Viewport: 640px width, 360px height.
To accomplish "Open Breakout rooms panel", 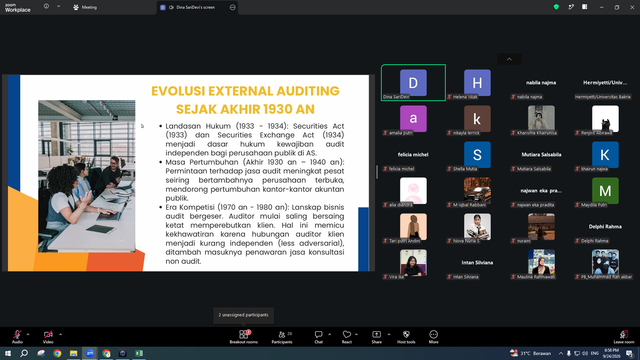I will click(244, 337).
